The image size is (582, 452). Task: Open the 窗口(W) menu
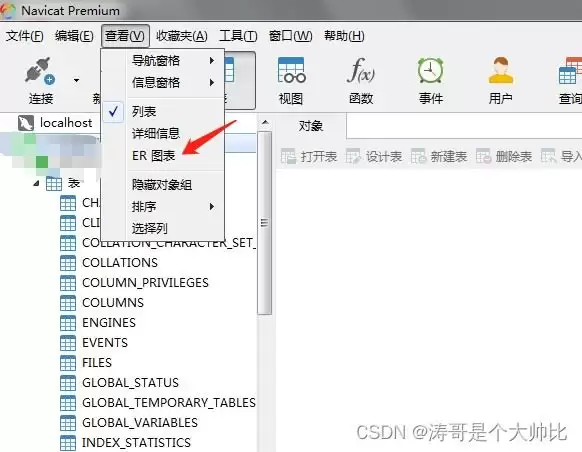291,36
